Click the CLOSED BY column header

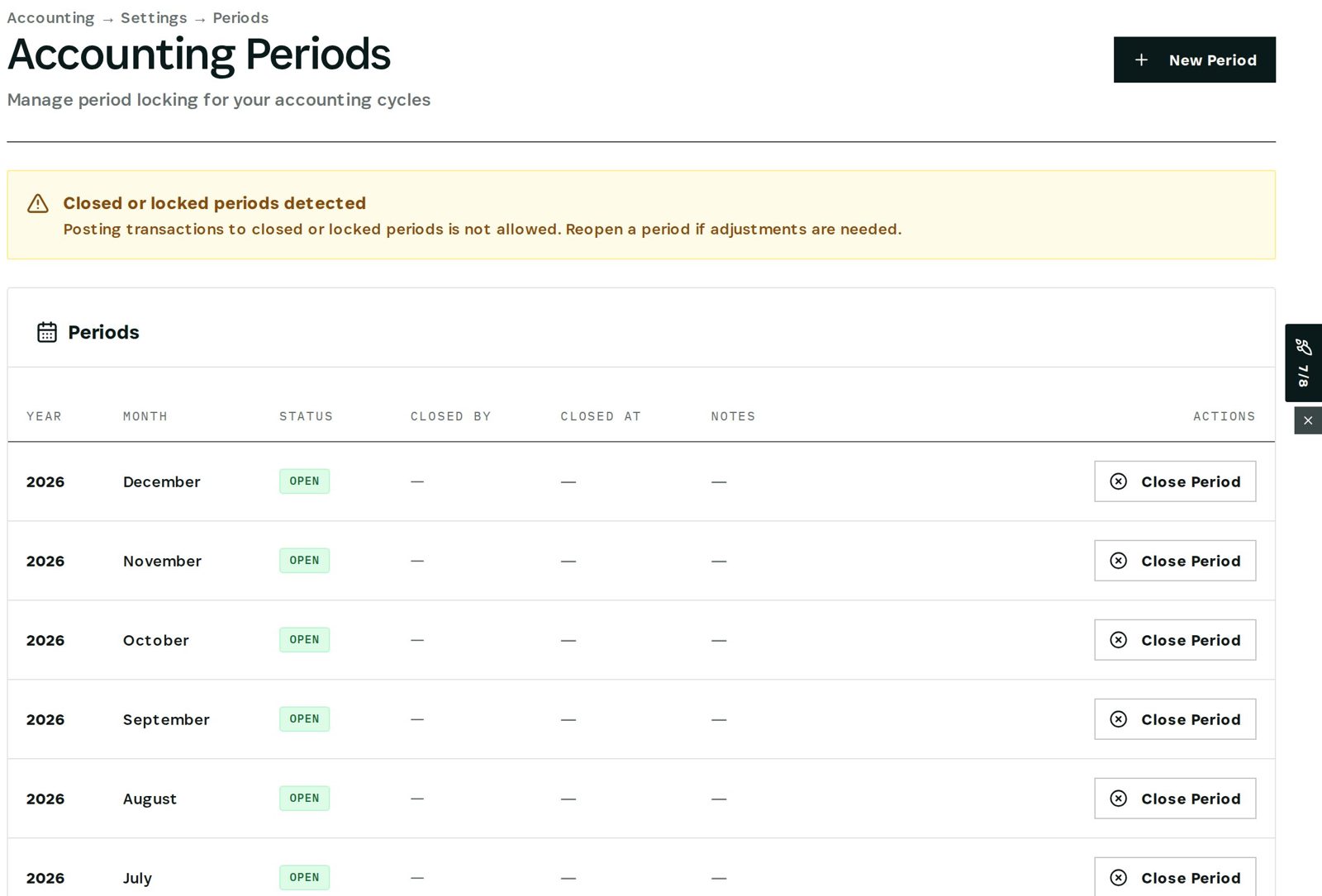pos(451,416)
